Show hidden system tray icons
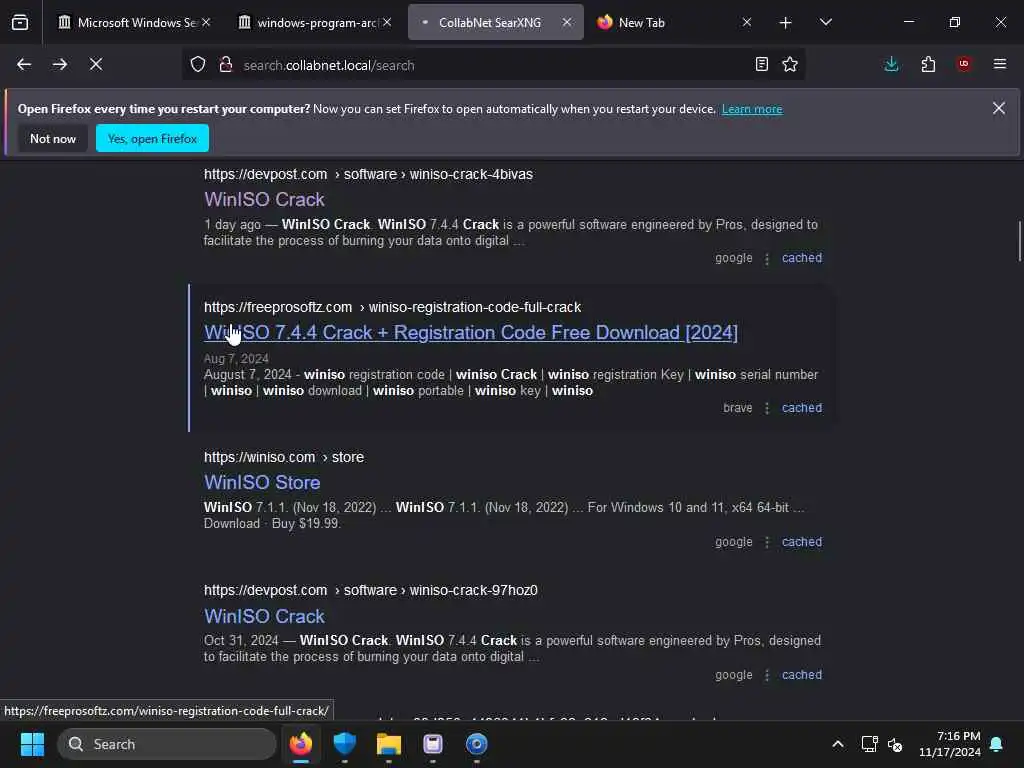Screen dimensions: 1024x768 pos(838,744)
